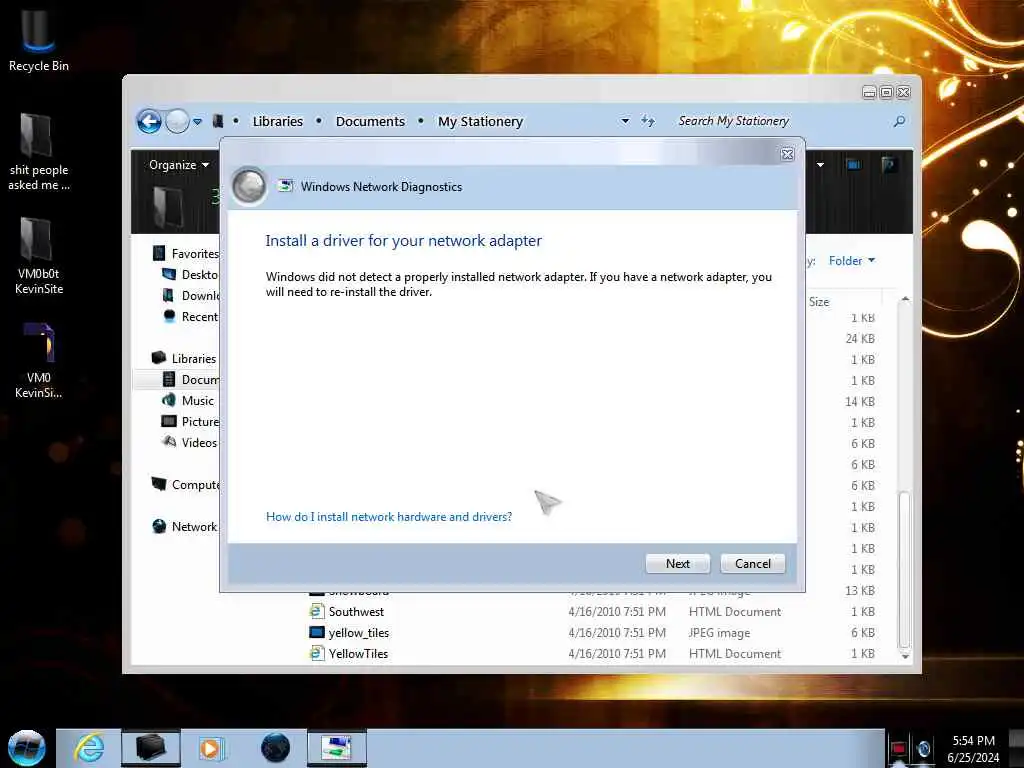Screen dimensions: 1024x768
Task: Click the Windows Network Diagnostics title icon
Action: point(285,186)
